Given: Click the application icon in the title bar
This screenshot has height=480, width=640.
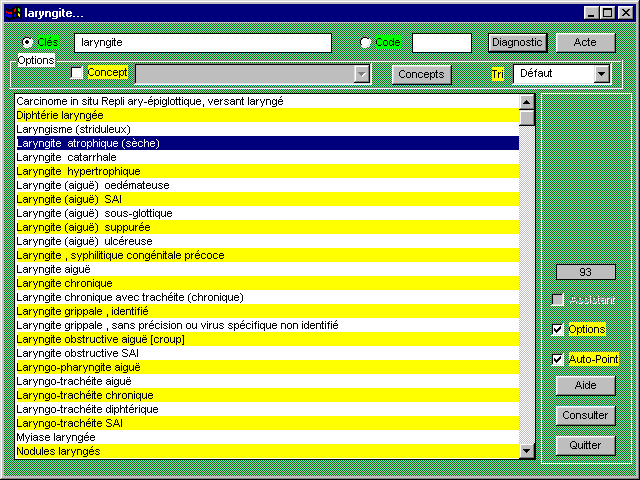Looking at the screenshot, I should pyautogui.click(x=13, y=13).
